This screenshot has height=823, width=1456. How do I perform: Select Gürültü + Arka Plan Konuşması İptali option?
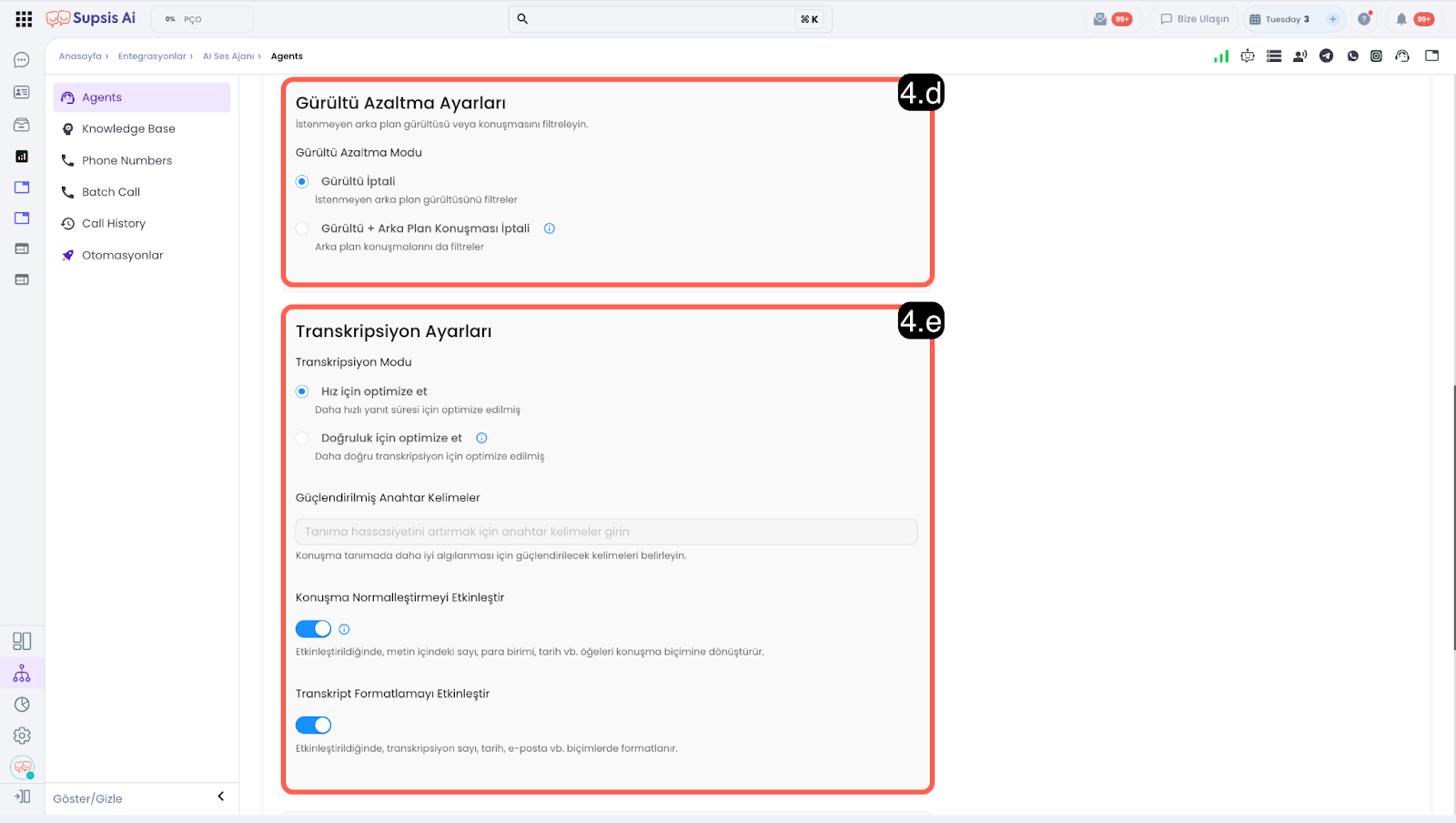(302, 229)
